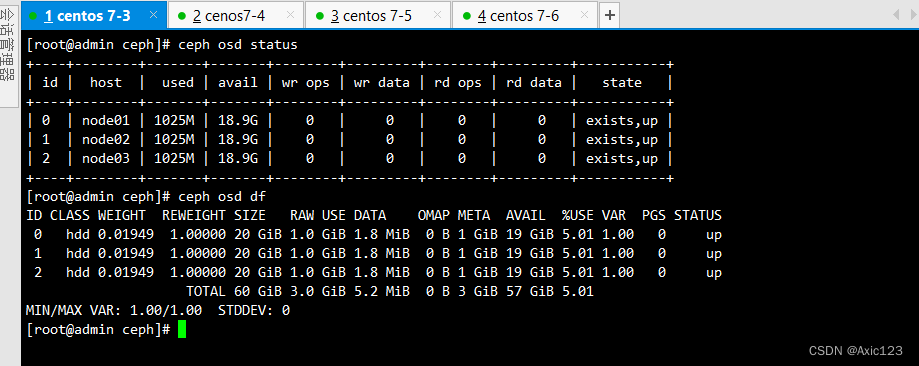Viewport: 919px width, 366px height.
Task: Click the "RAW USE" header in df output
Action: coord(318,215)
